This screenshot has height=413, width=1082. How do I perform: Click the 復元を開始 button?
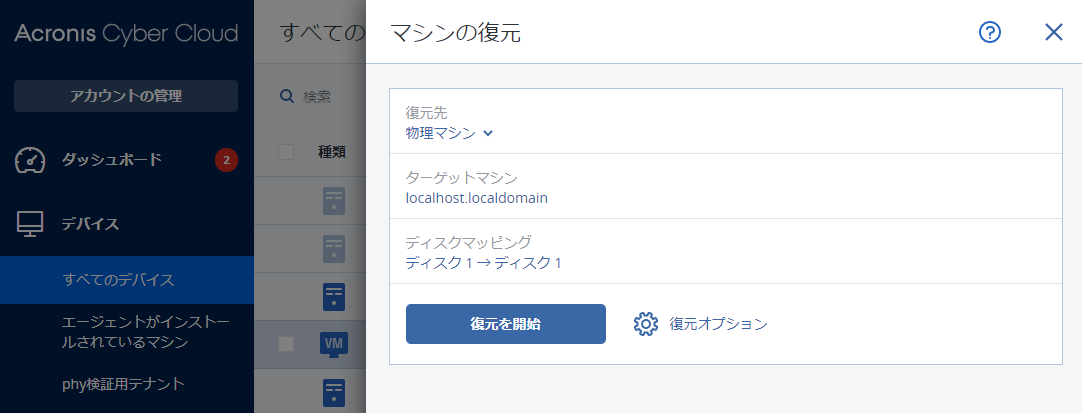point(505,324)
